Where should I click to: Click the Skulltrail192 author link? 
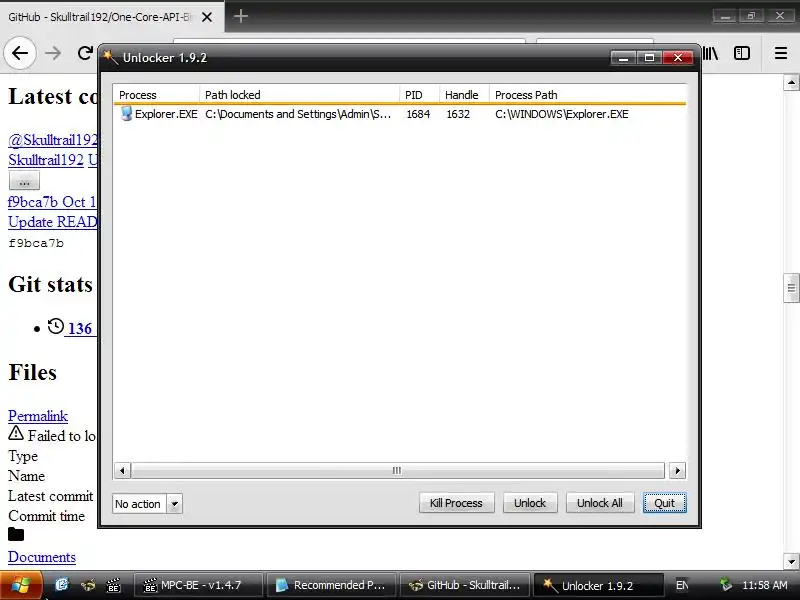[46, 160]
